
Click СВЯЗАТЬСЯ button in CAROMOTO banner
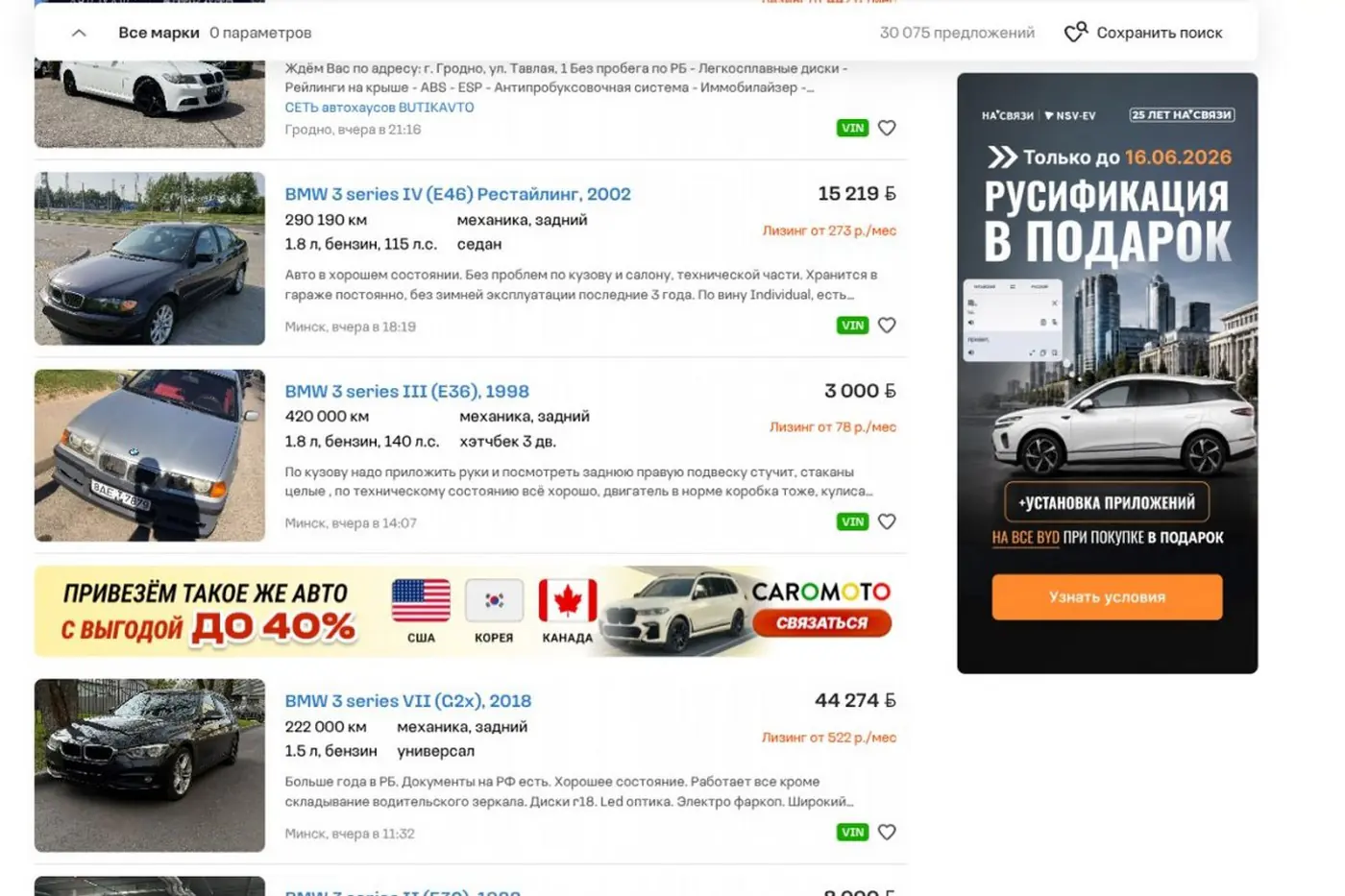point(821,623)
